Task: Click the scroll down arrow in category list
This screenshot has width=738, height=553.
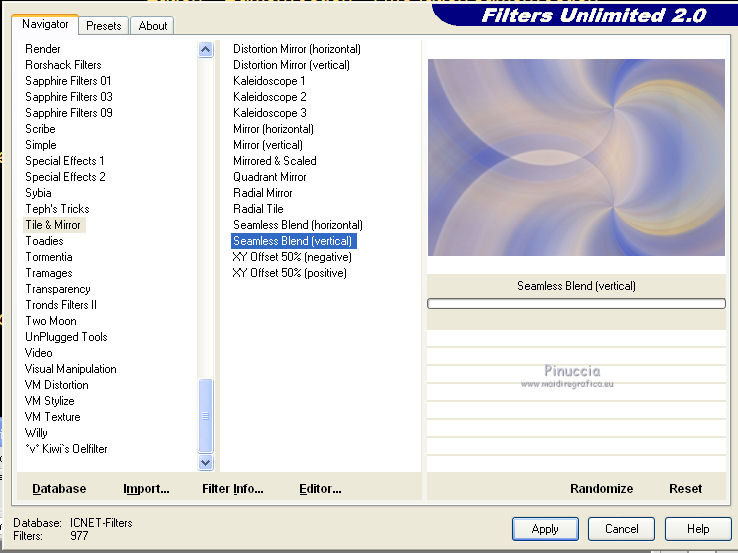Action: [x=206, y=463]
